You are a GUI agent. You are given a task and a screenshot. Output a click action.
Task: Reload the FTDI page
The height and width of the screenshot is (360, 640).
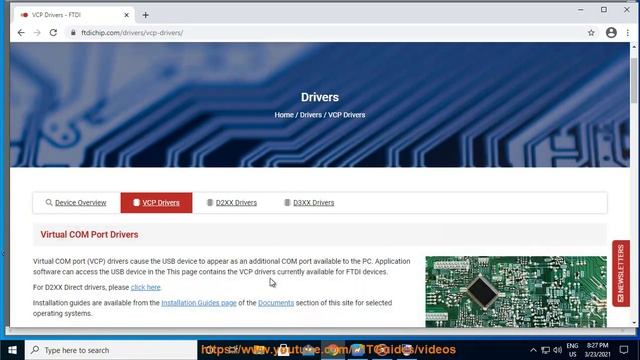[x=53, y=33]
